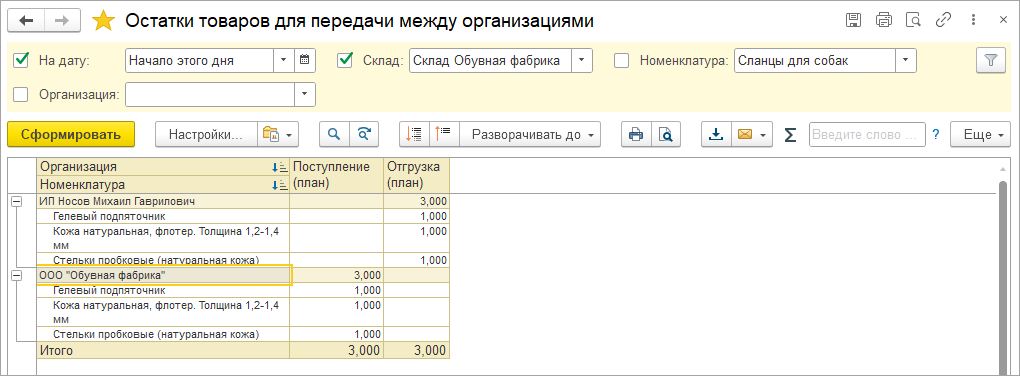Click the find magnifier toolbar icon
Screen dimensions: 1020x376
[334, 135]
